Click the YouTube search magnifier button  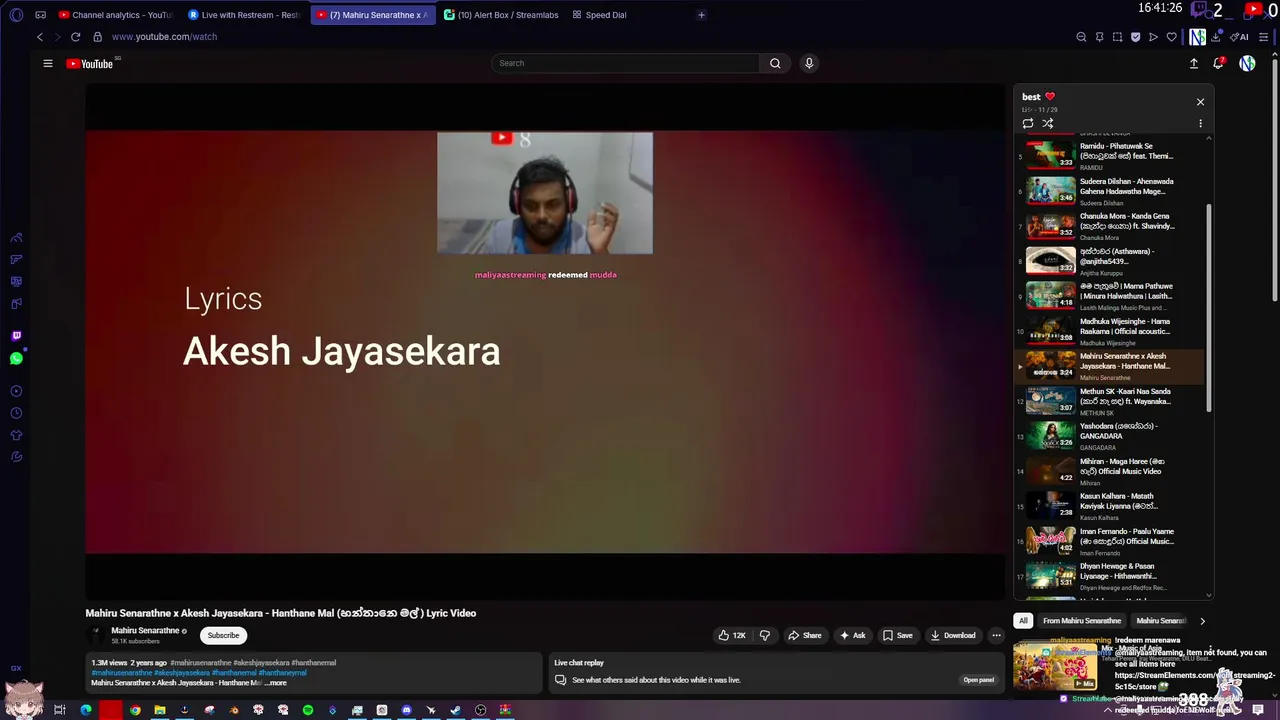pos(775,63)
